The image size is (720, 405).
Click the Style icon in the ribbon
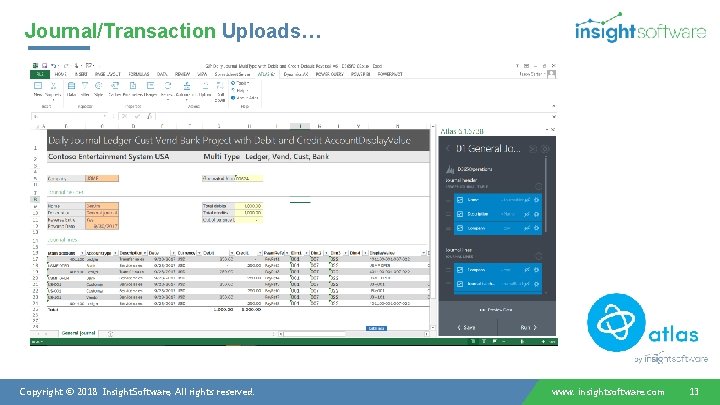[99, 86]
